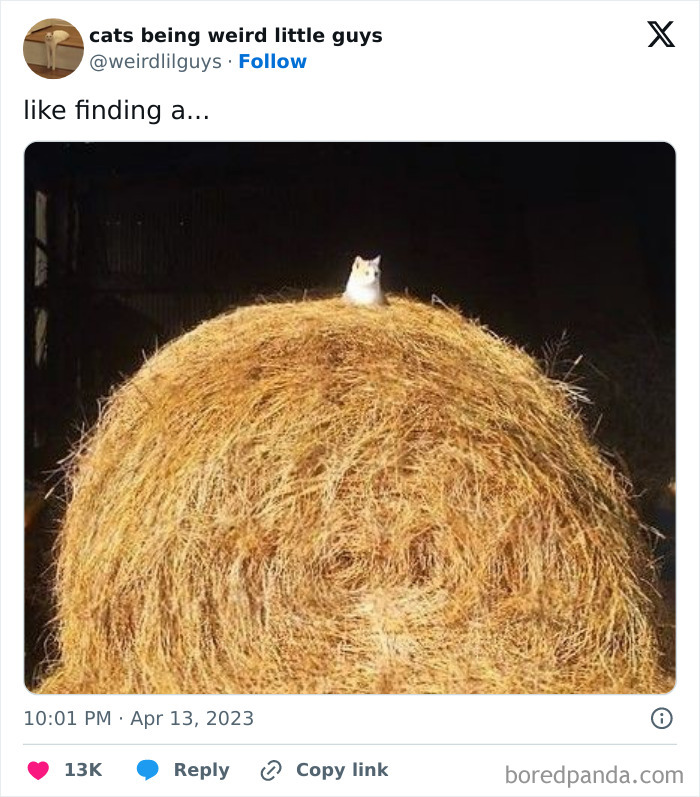Like the tweet with the heart icon

pyautogui.click(x=38, y=770)
